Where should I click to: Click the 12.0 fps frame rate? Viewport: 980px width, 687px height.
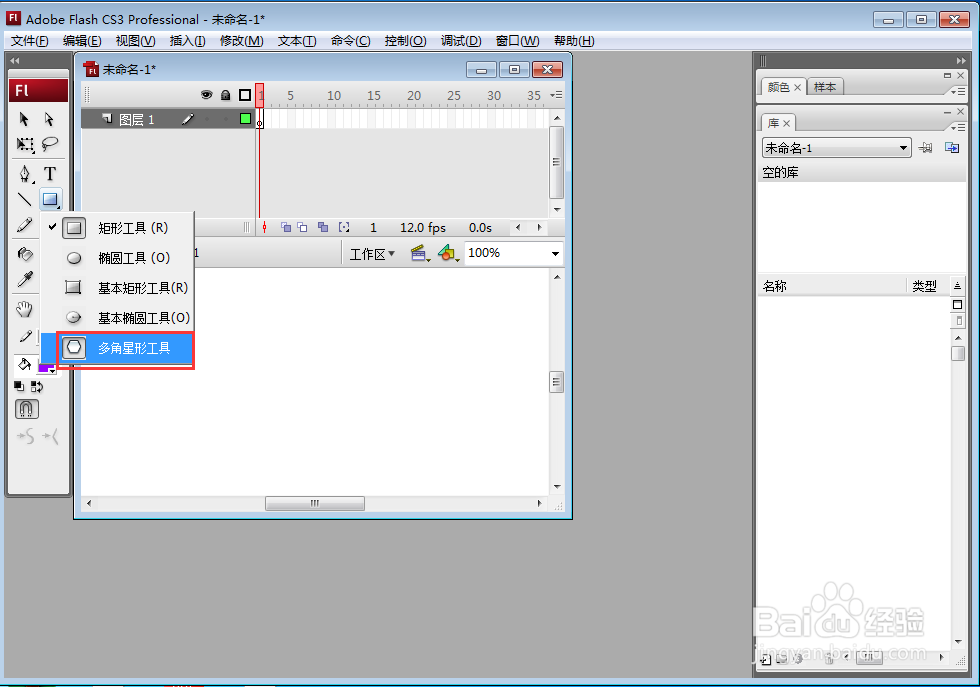pyautogui.click(x=423, y=228)
